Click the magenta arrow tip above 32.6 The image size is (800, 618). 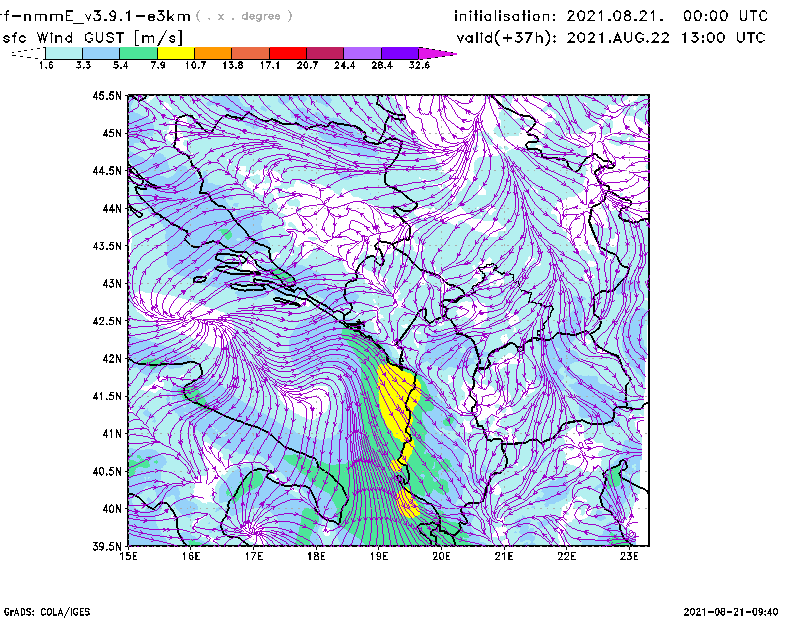[x=445, y=52]
